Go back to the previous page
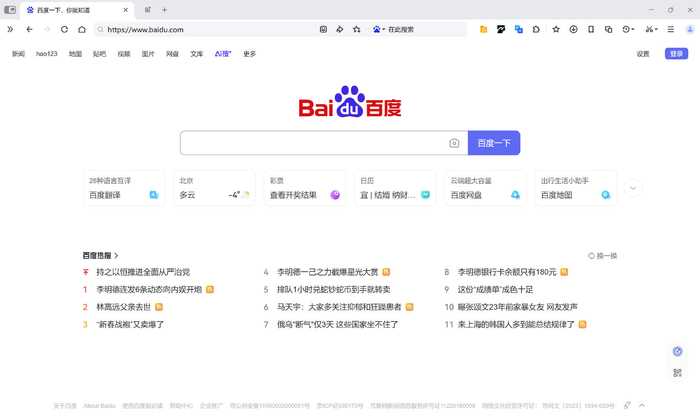This screenshot has height=414, width=700. 29,29
